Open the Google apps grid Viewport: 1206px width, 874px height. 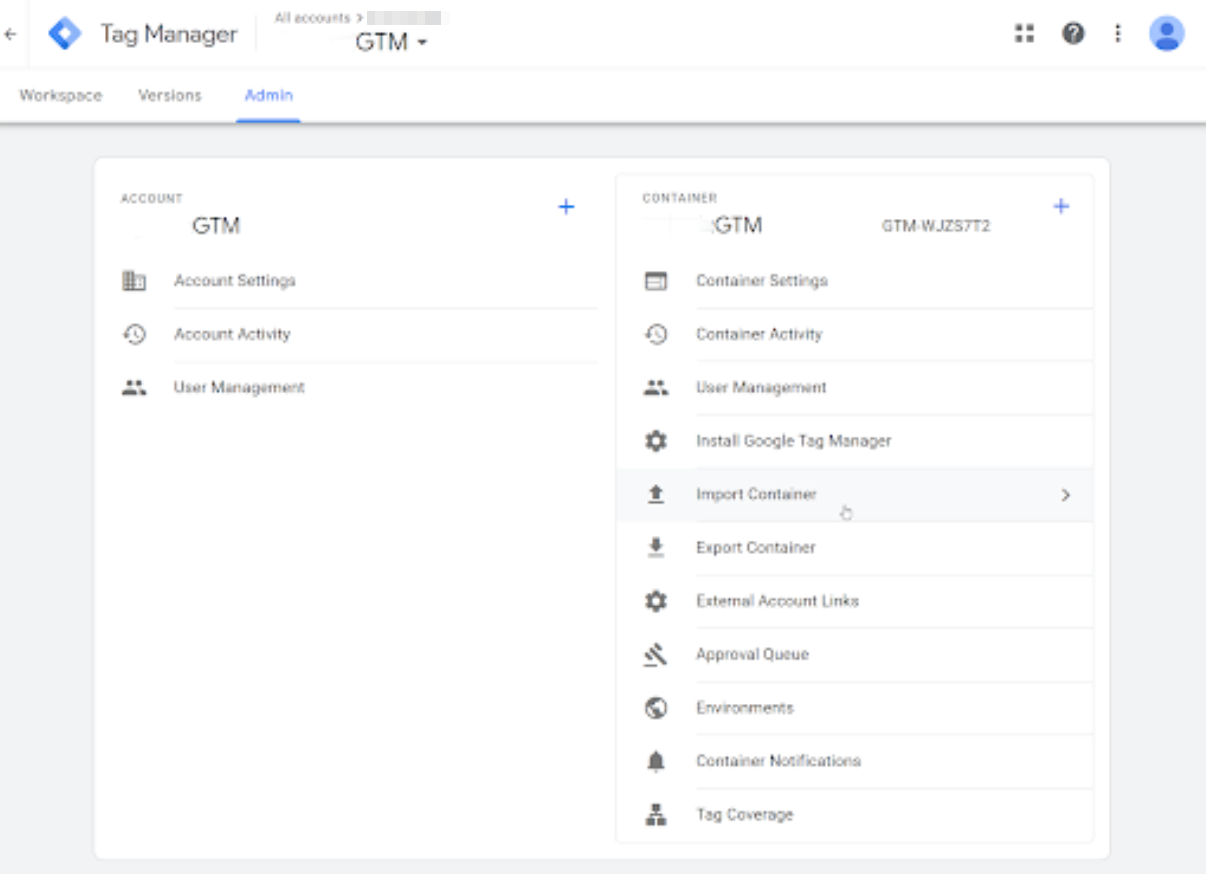[x=1024, y=34]
